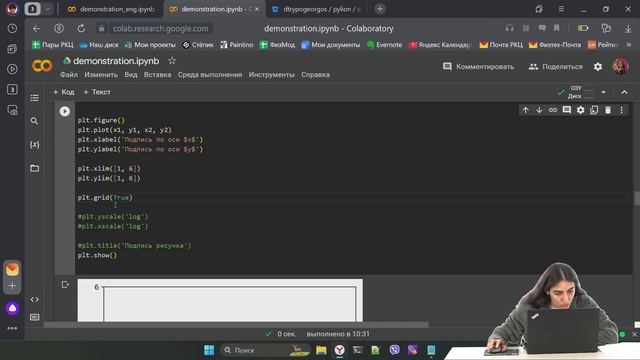Expand RAM and disk resources dropdown

tap(603, 92)
